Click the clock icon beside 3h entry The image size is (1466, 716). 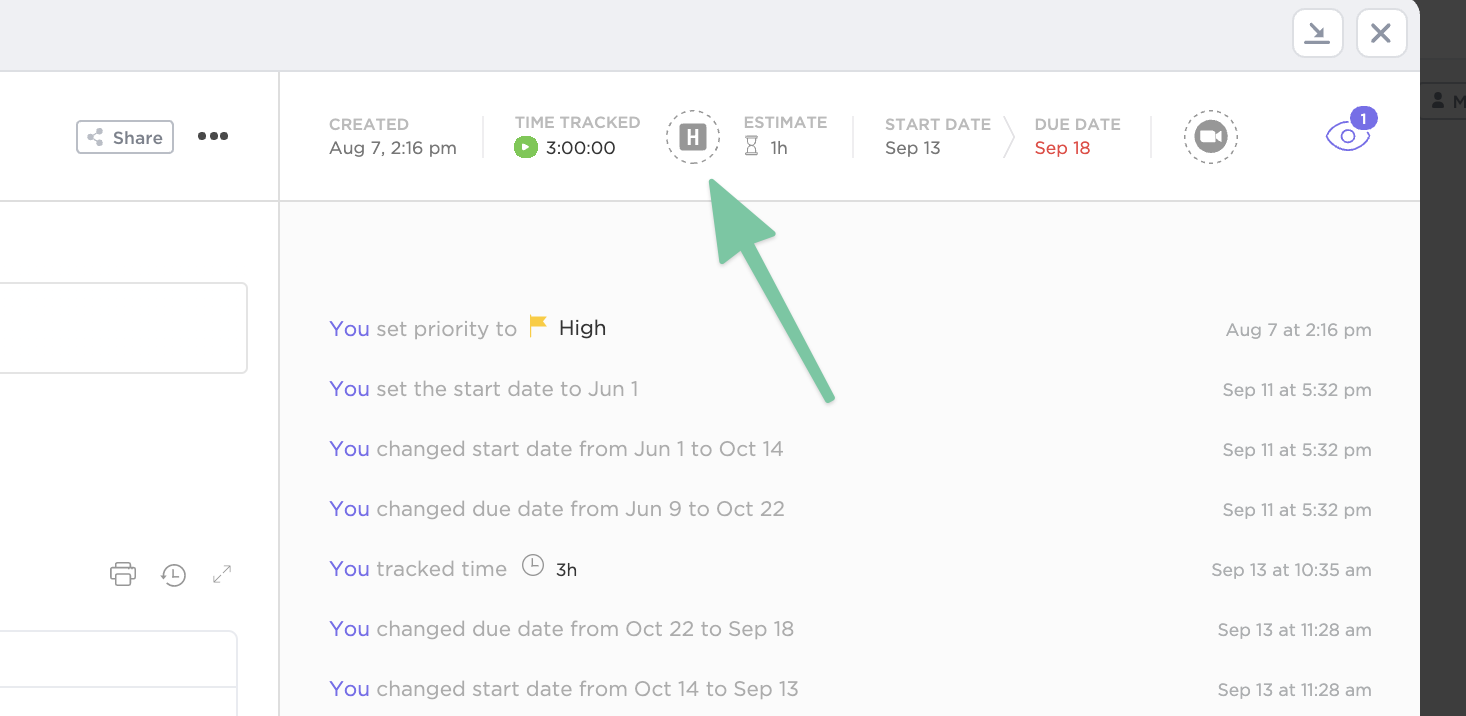click(x=534, y=567)
